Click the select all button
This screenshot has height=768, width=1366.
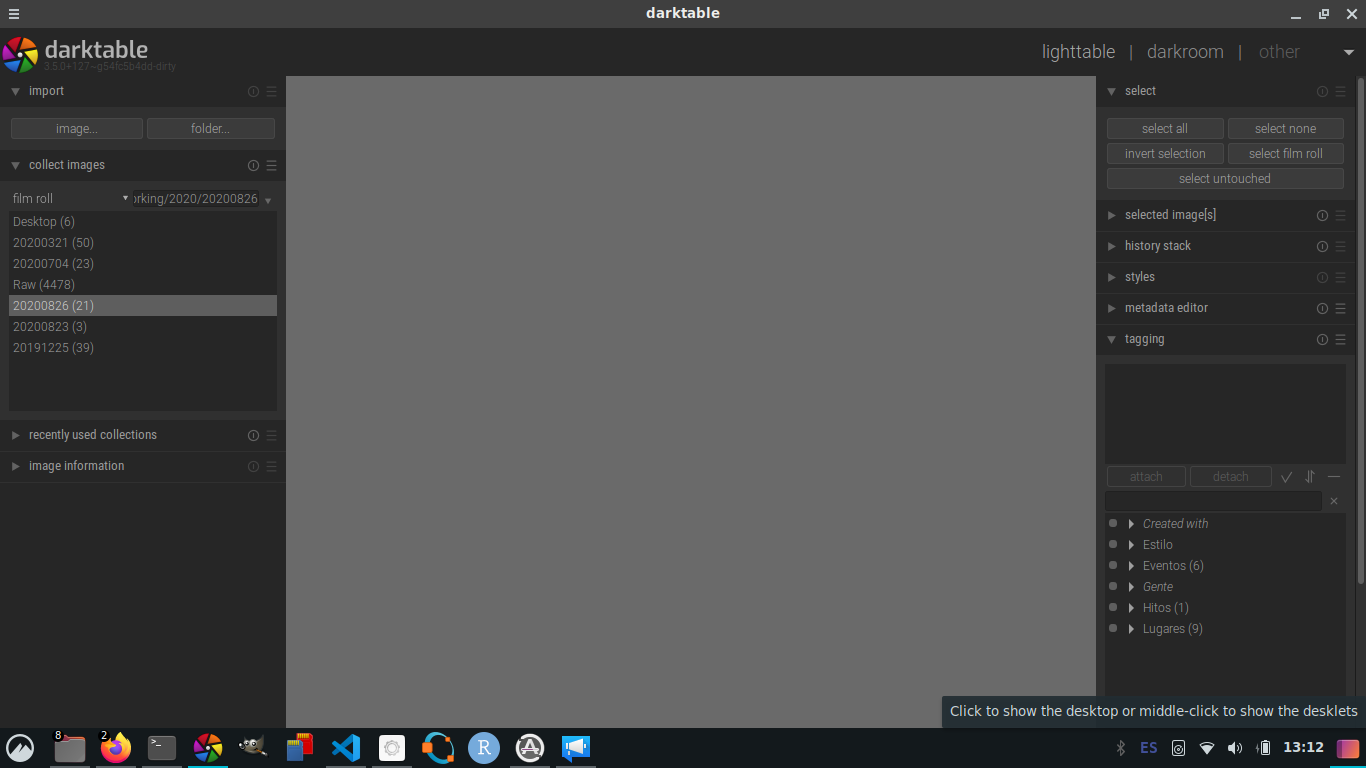(1165, 129)
